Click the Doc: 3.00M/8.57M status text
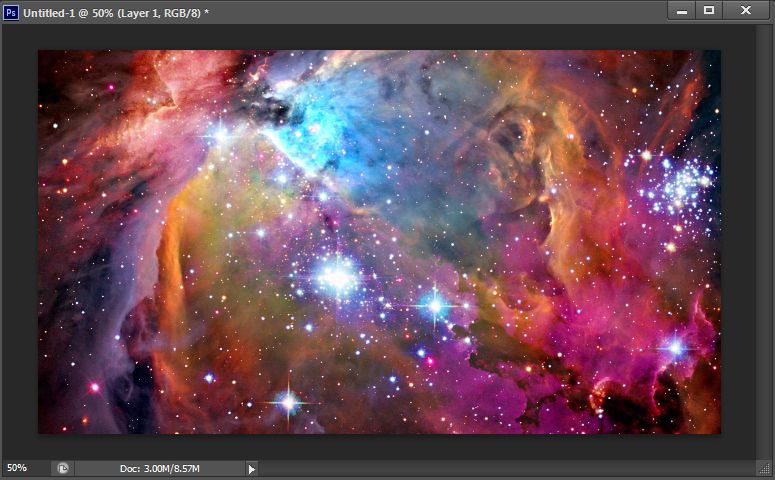This screenshot has width=775, height=480. (x=159, y=468)
